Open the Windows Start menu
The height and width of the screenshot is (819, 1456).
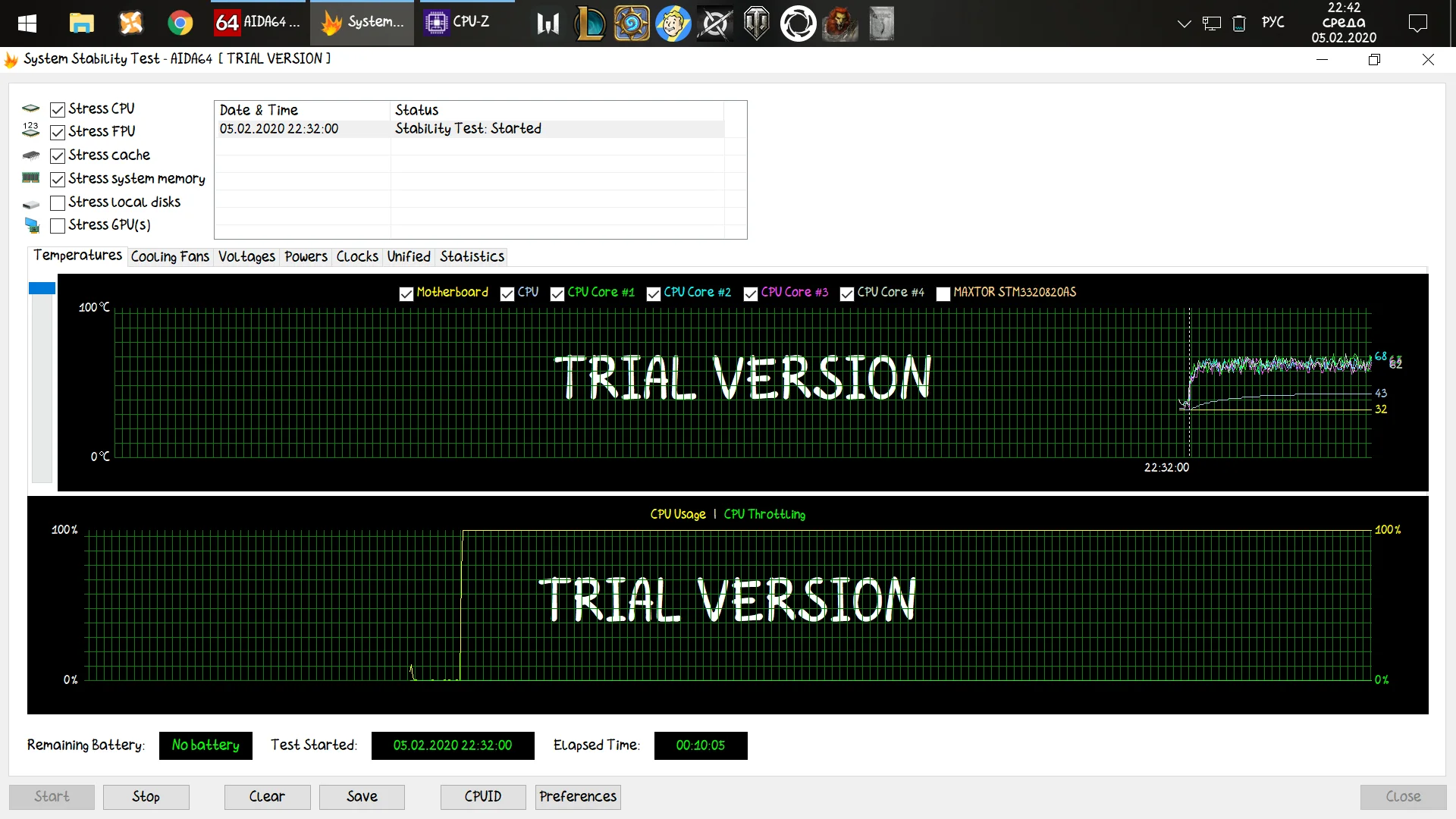pyautogui.click(x=27, y=23)
